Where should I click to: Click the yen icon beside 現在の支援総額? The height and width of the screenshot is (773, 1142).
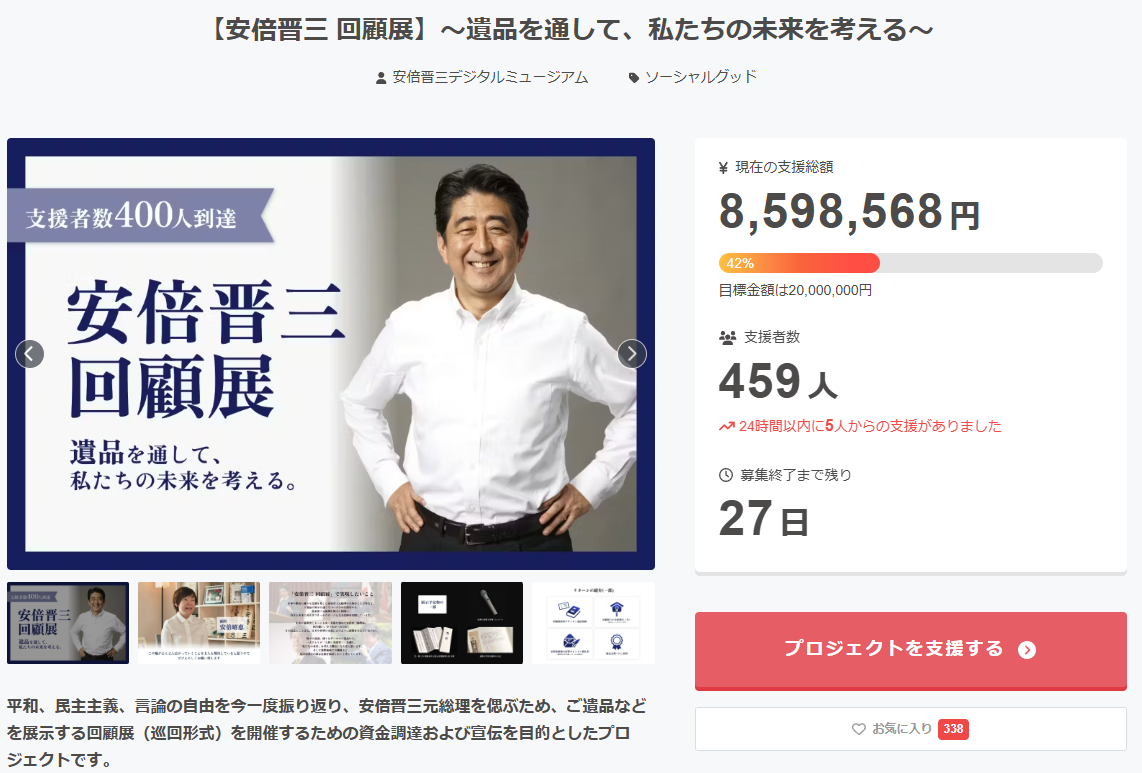click(723, 168)
